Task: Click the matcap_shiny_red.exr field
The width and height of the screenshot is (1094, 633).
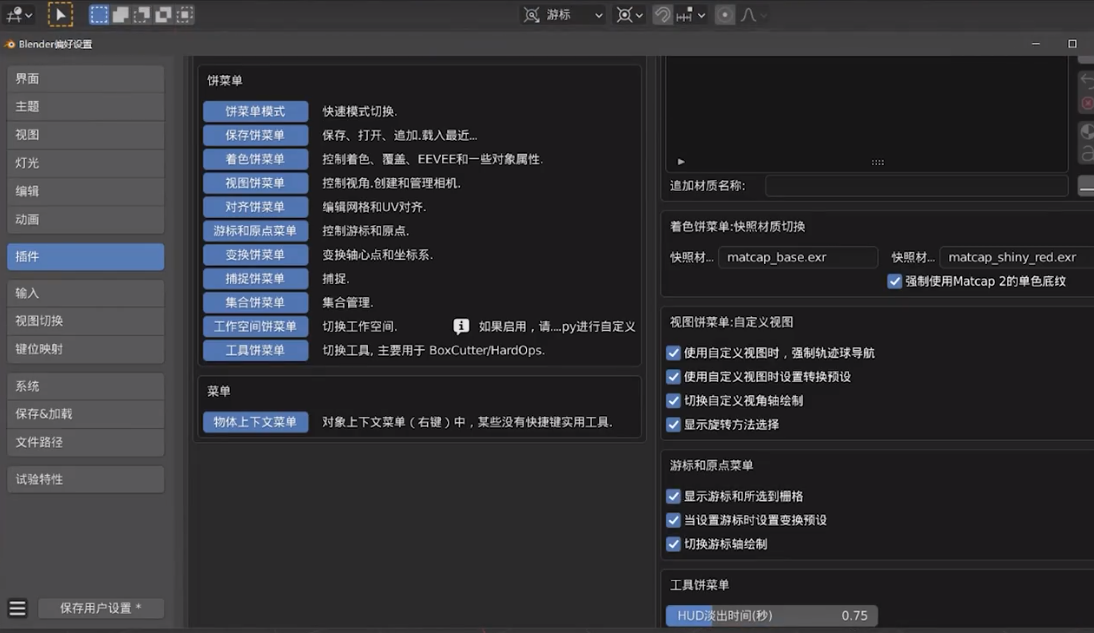Action: pyautogui.click(x=1017, y=258)
